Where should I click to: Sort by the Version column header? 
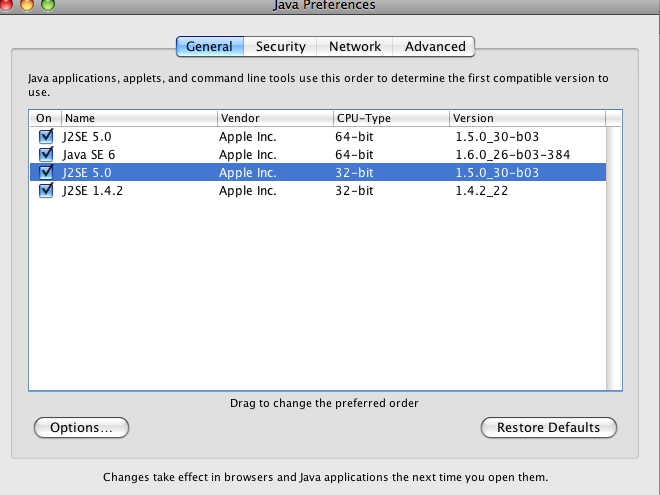click(527, 118)
